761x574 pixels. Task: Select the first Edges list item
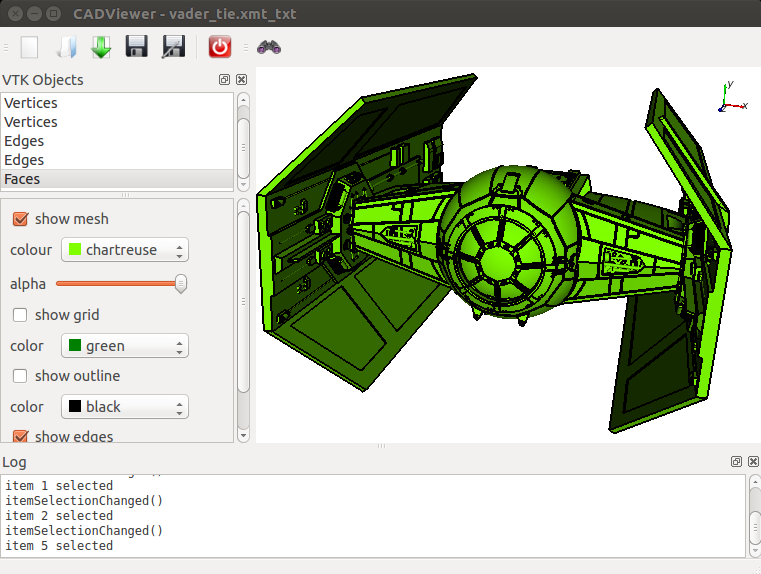[x=117, y=141]
